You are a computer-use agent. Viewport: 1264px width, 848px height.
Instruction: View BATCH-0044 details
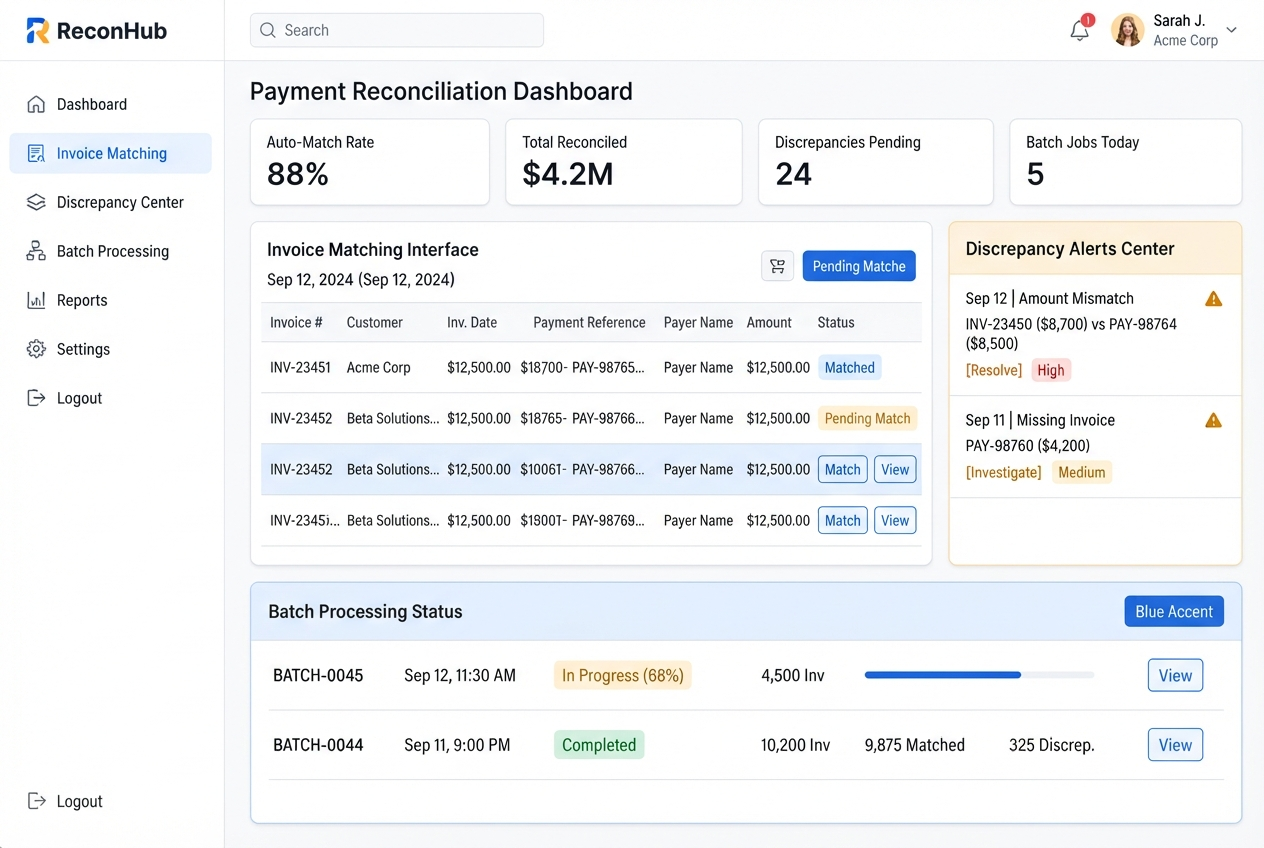1175,745
